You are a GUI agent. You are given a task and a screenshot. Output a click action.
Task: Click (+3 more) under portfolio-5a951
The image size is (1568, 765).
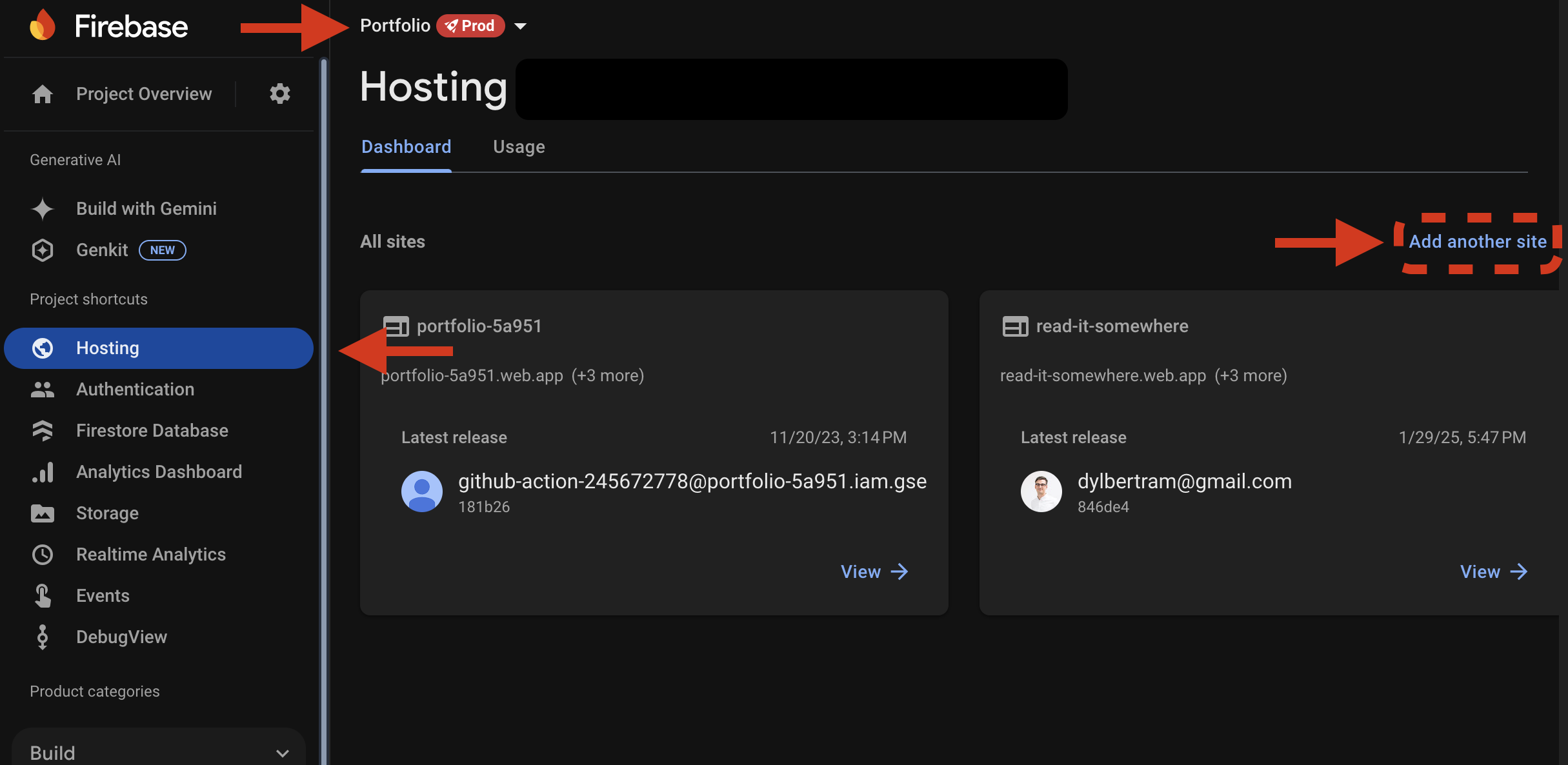click(x=608, y=375)
